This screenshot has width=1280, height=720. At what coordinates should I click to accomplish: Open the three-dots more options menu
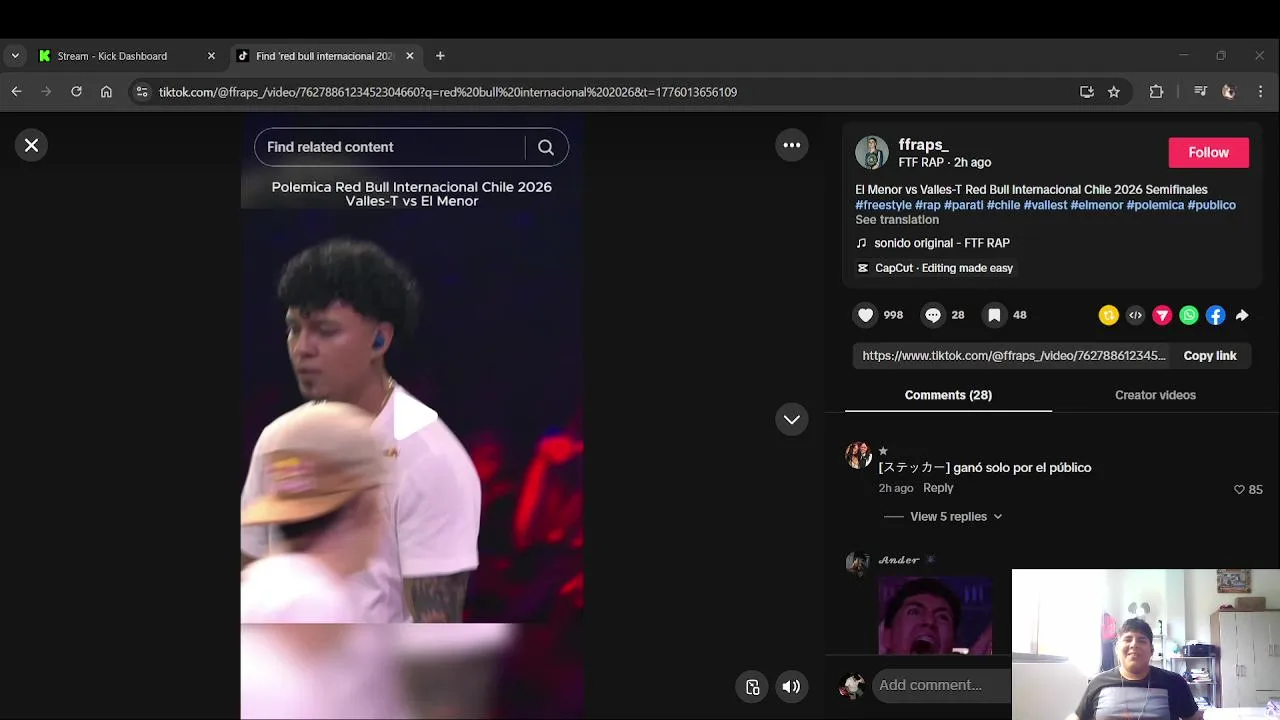791,145
